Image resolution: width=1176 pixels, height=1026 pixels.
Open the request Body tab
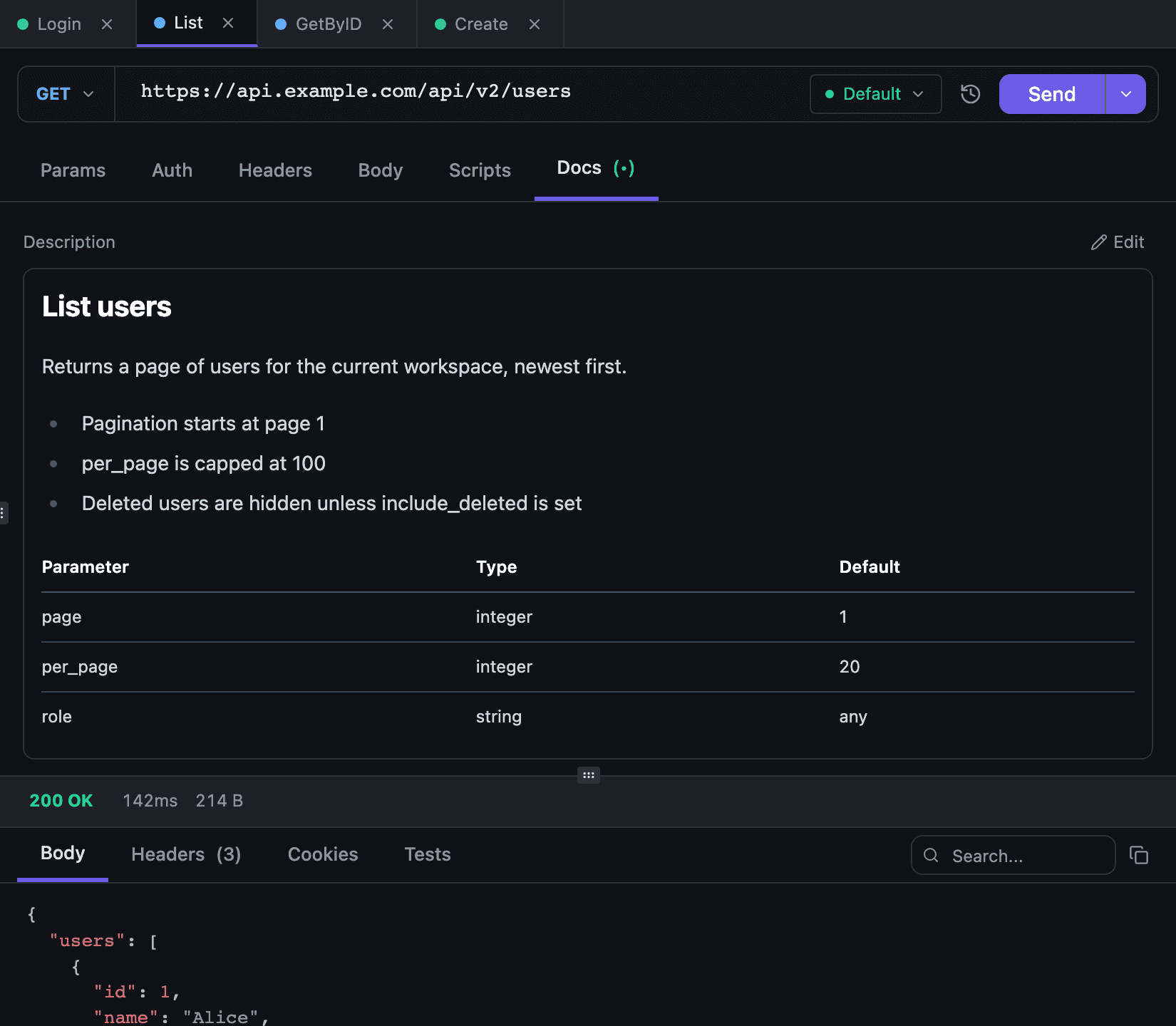[381, 170]
